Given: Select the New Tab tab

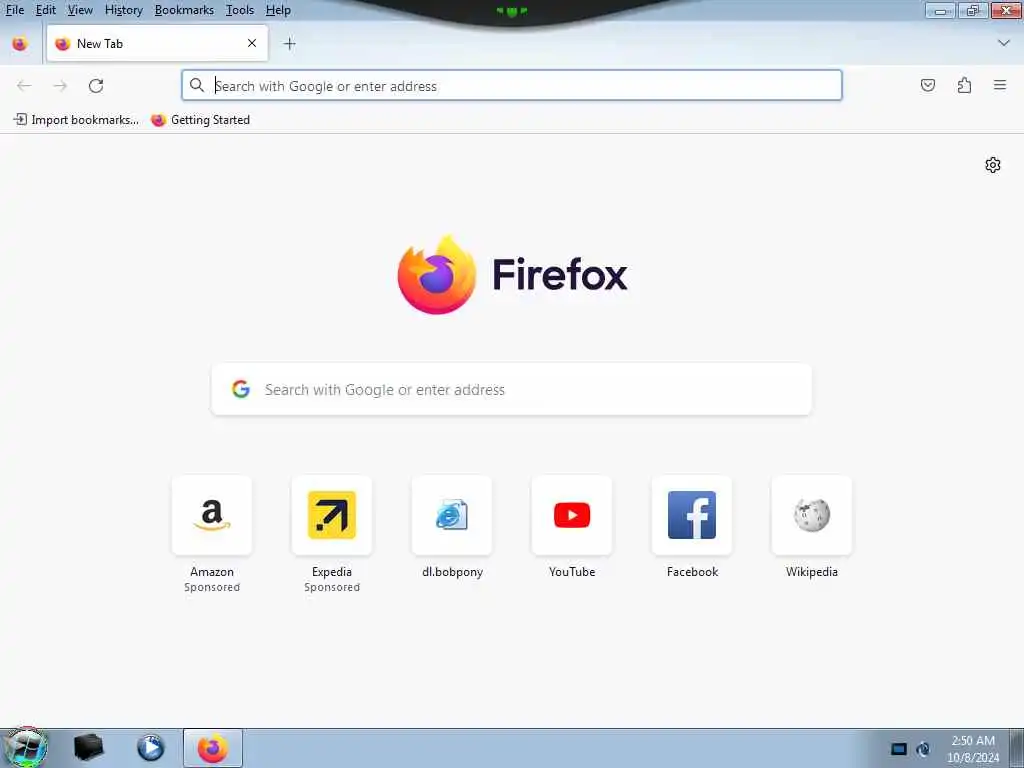Looking at the screenshot, I should coord(157,43).
